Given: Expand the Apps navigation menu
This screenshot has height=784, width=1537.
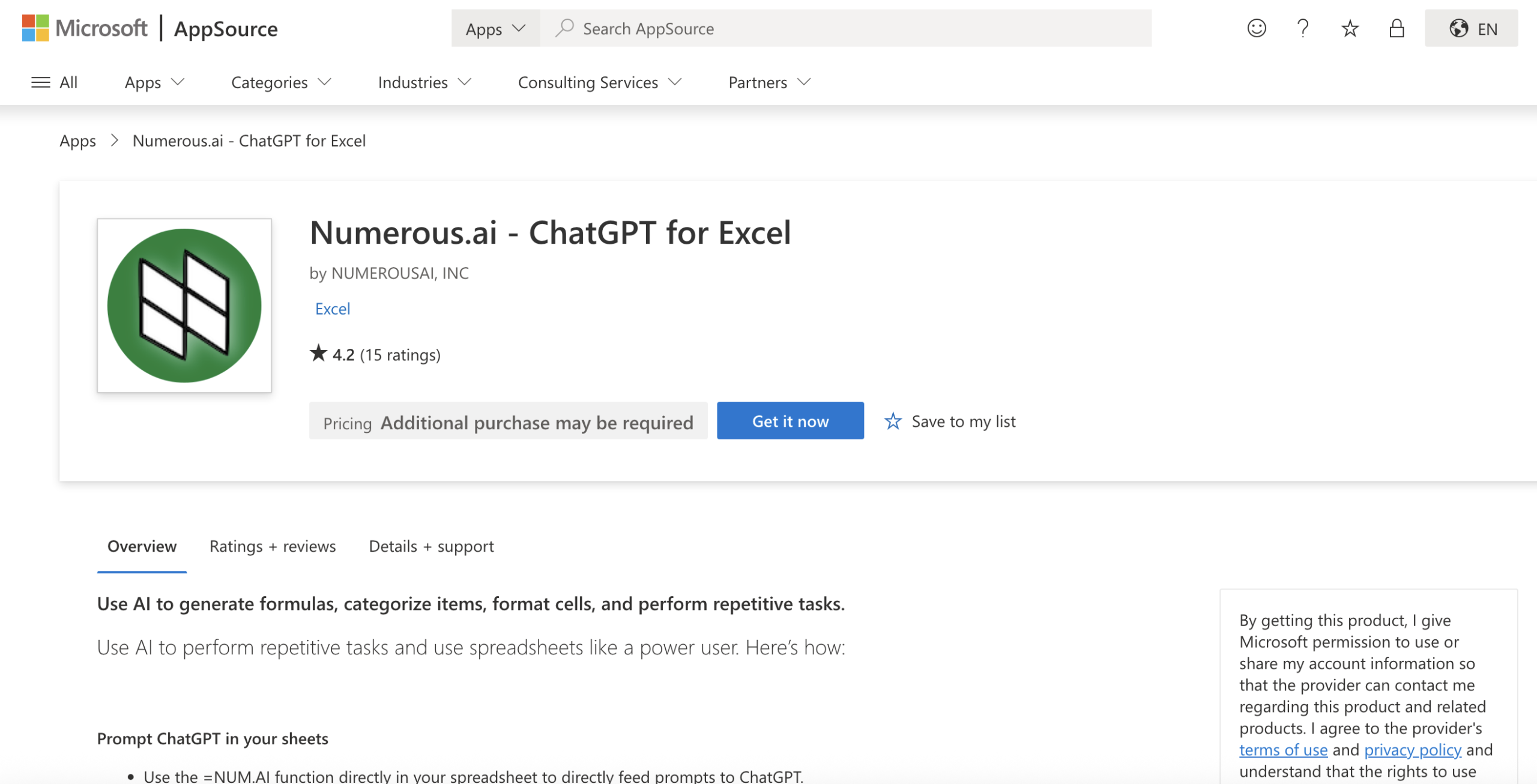Looking at the screenshot, I should 154,82.
